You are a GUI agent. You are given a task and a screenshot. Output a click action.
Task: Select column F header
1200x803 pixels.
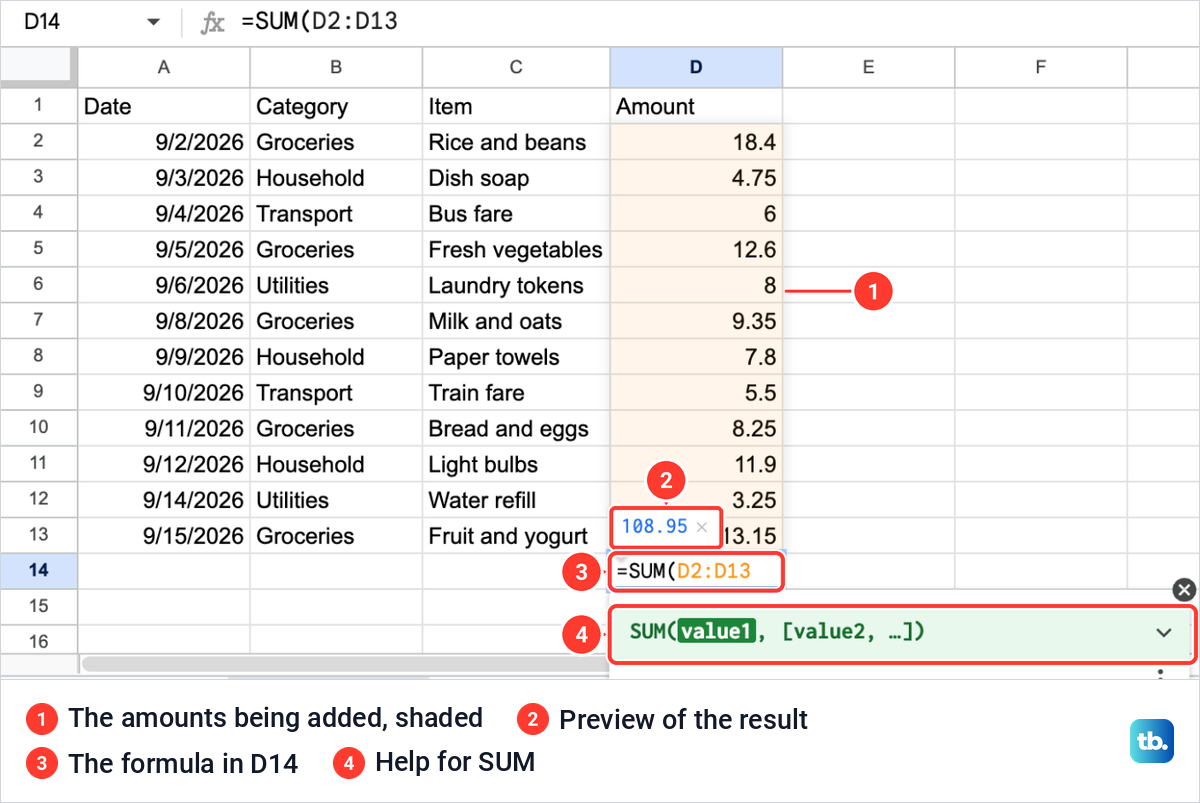click(x=1040, y=67)
